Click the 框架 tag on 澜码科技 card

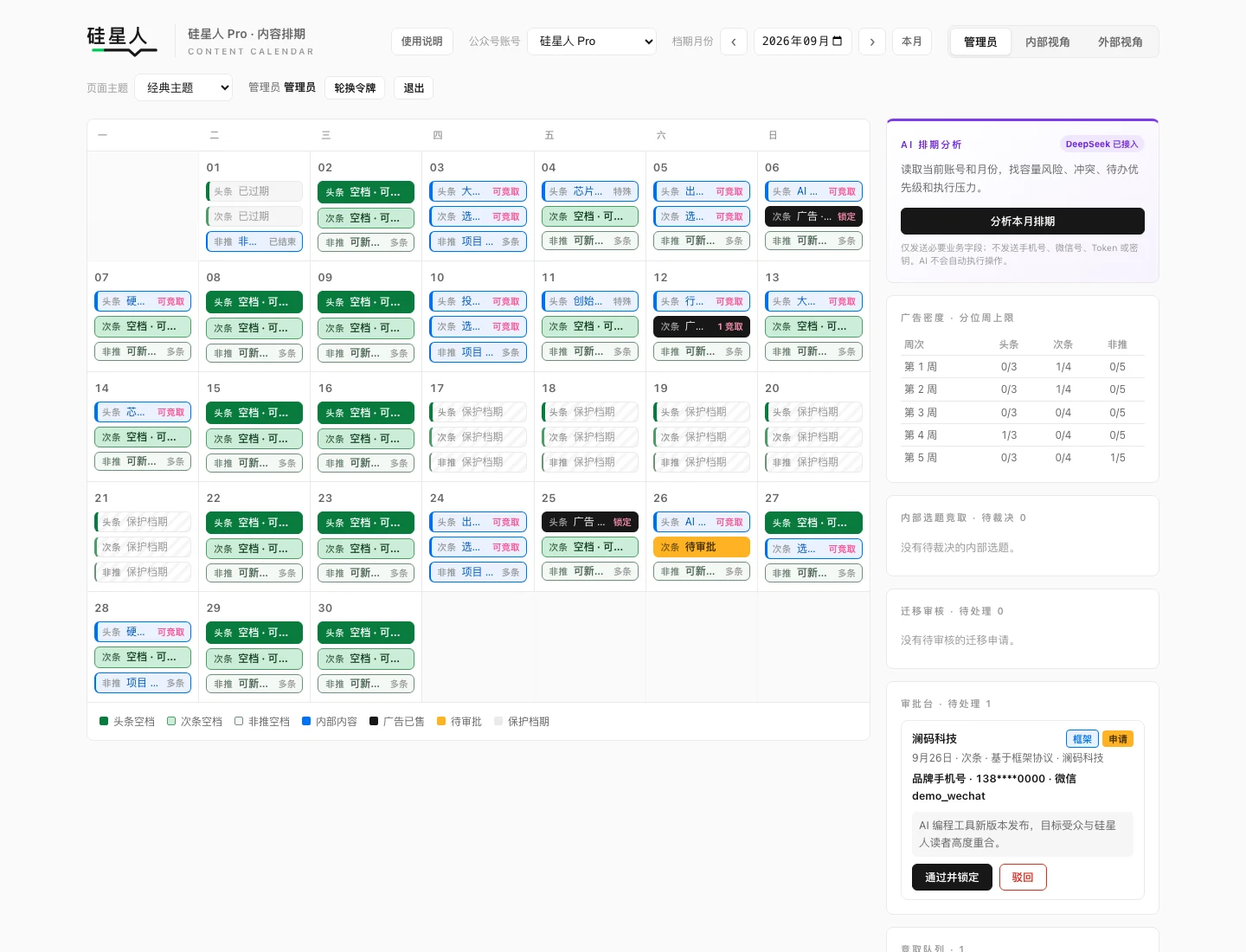(x=1082, y=739)
